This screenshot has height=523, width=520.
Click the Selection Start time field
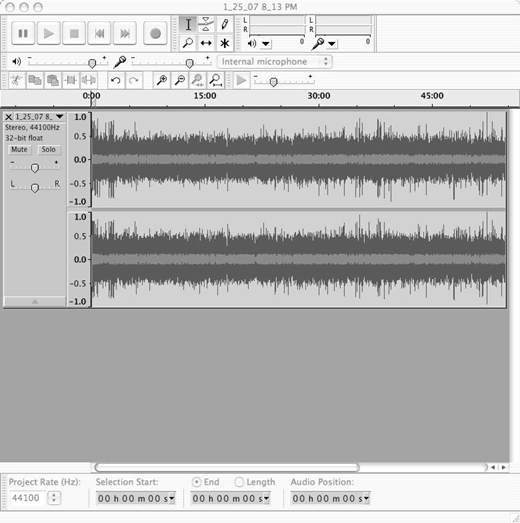[x=135, y=498]
